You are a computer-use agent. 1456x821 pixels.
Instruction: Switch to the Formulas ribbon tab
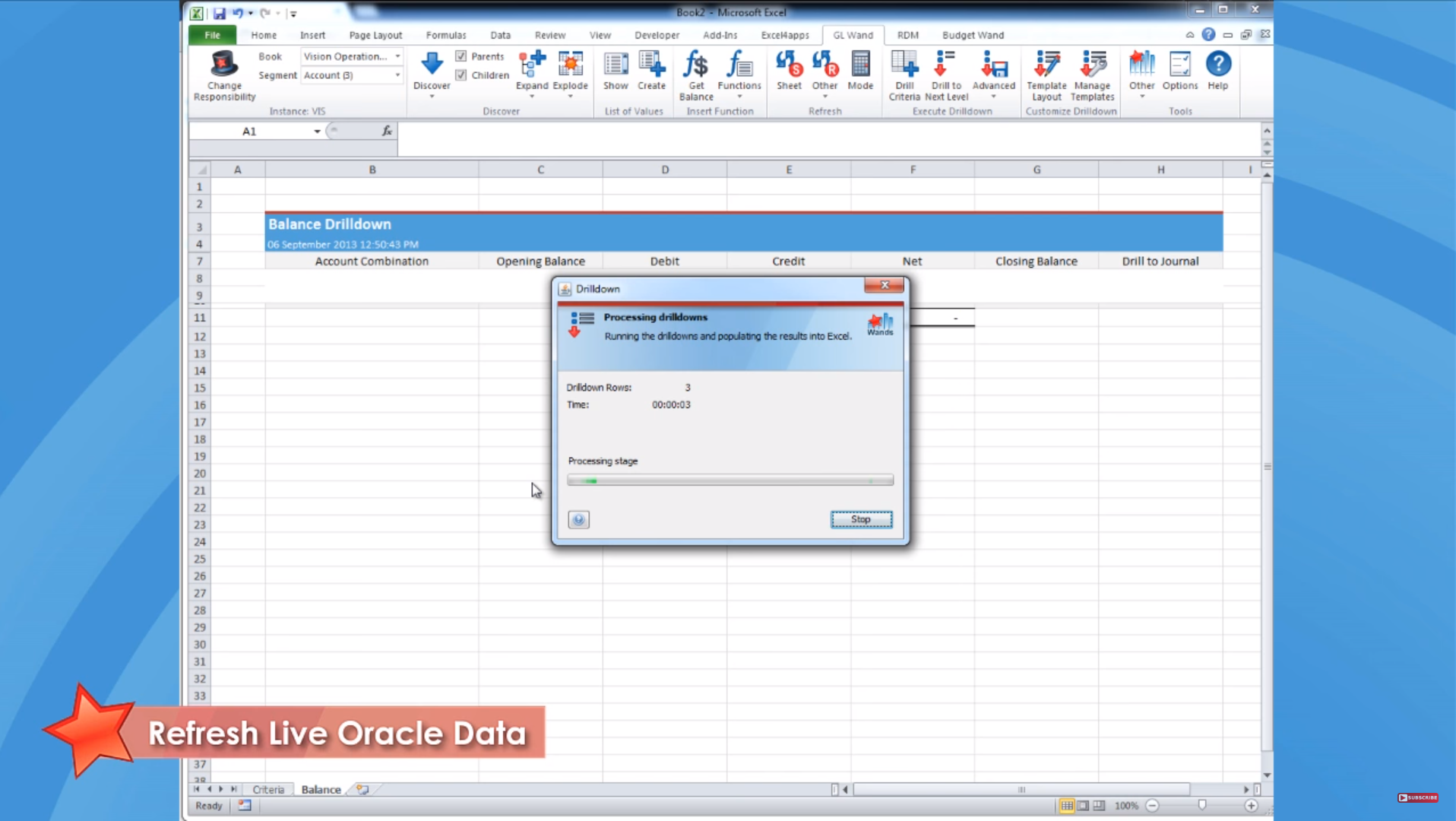point(445,35)
